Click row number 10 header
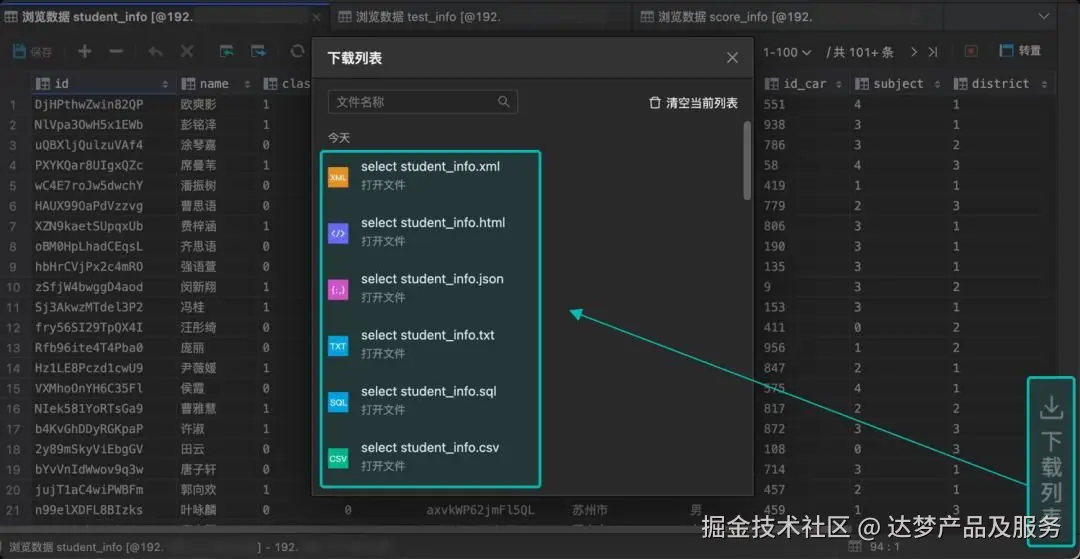1080x559 pixels. coord(13,287)
